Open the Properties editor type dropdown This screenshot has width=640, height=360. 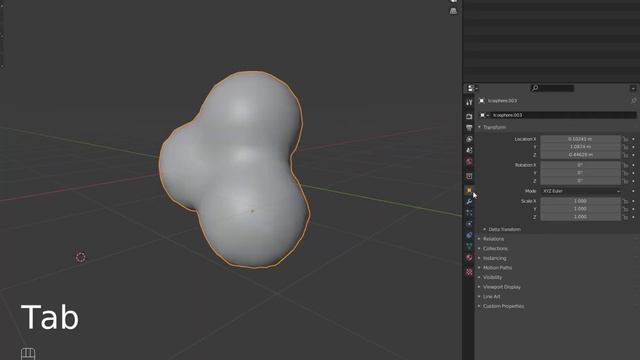tap(472, 88)
